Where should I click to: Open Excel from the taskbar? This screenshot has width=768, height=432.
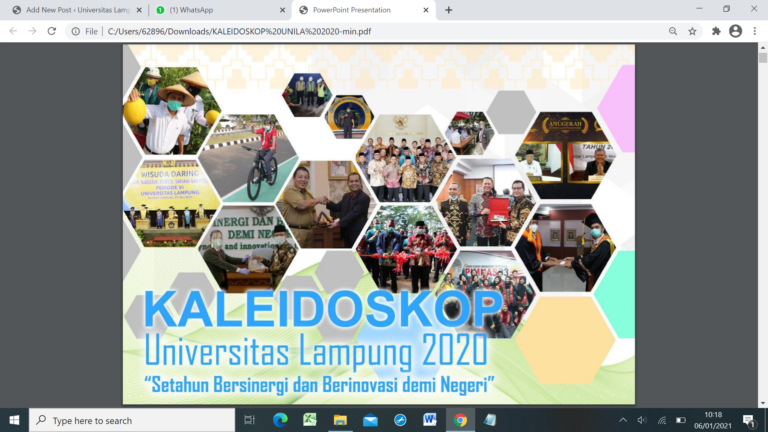tap(310, 420)
